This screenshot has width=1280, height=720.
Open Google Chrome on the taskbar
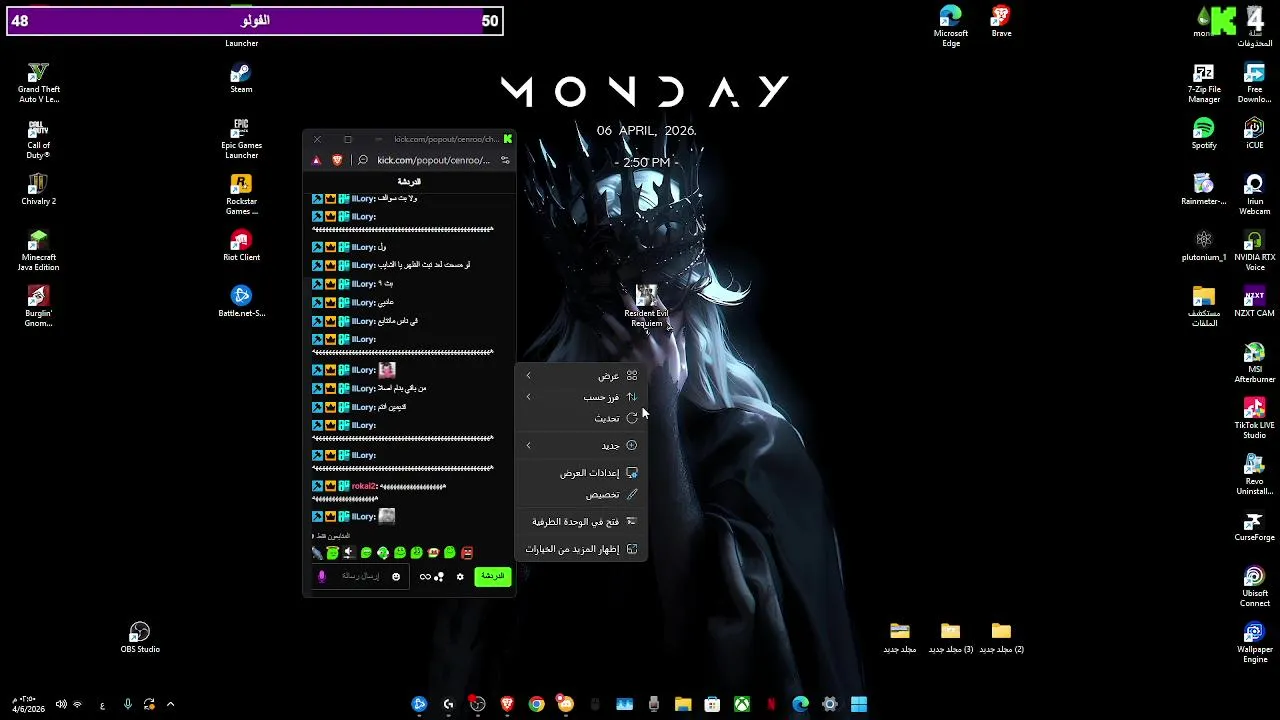pos(537,704)
